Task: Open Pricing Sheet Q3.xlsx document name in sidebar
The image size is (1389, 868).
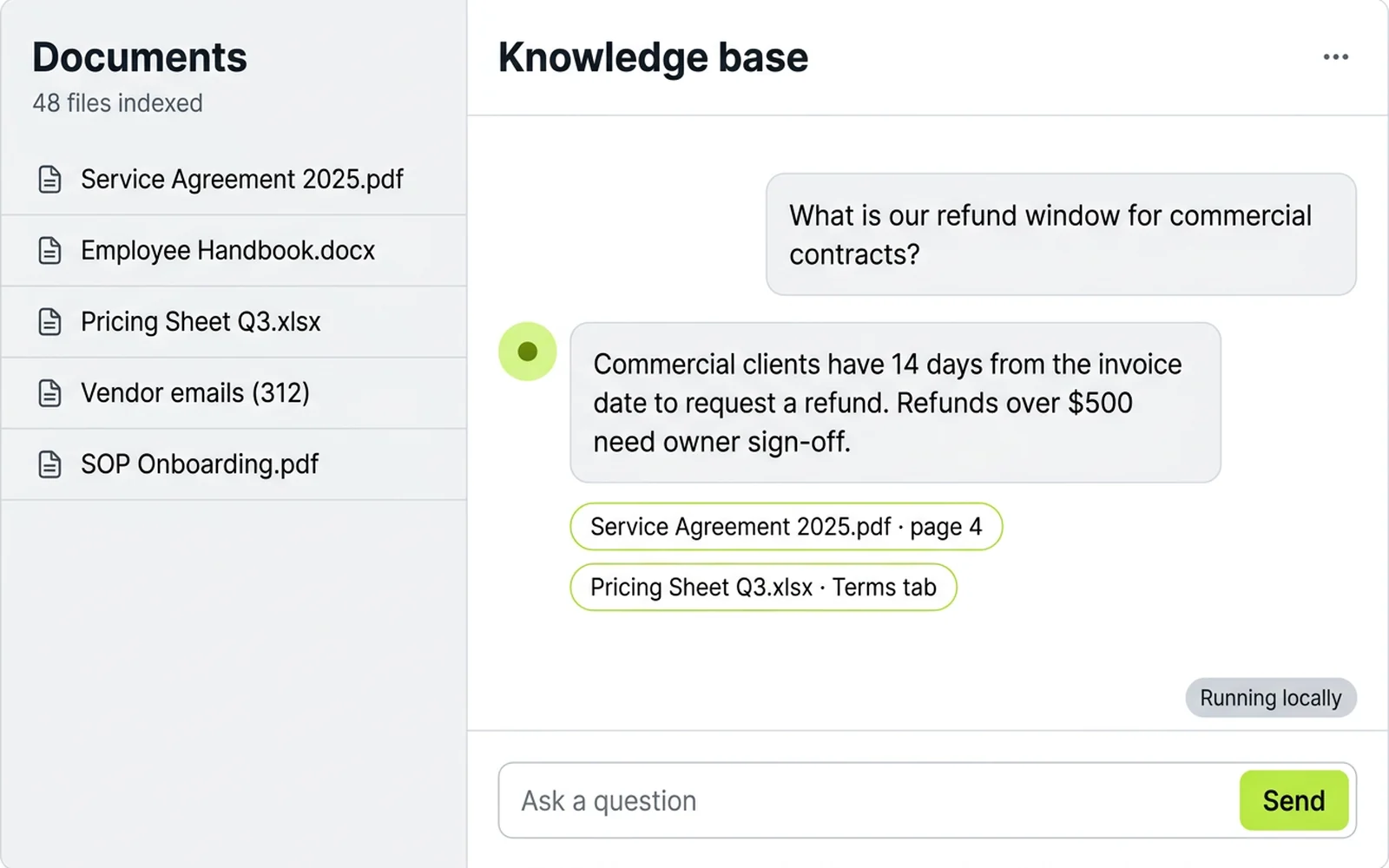Action: 201,322
